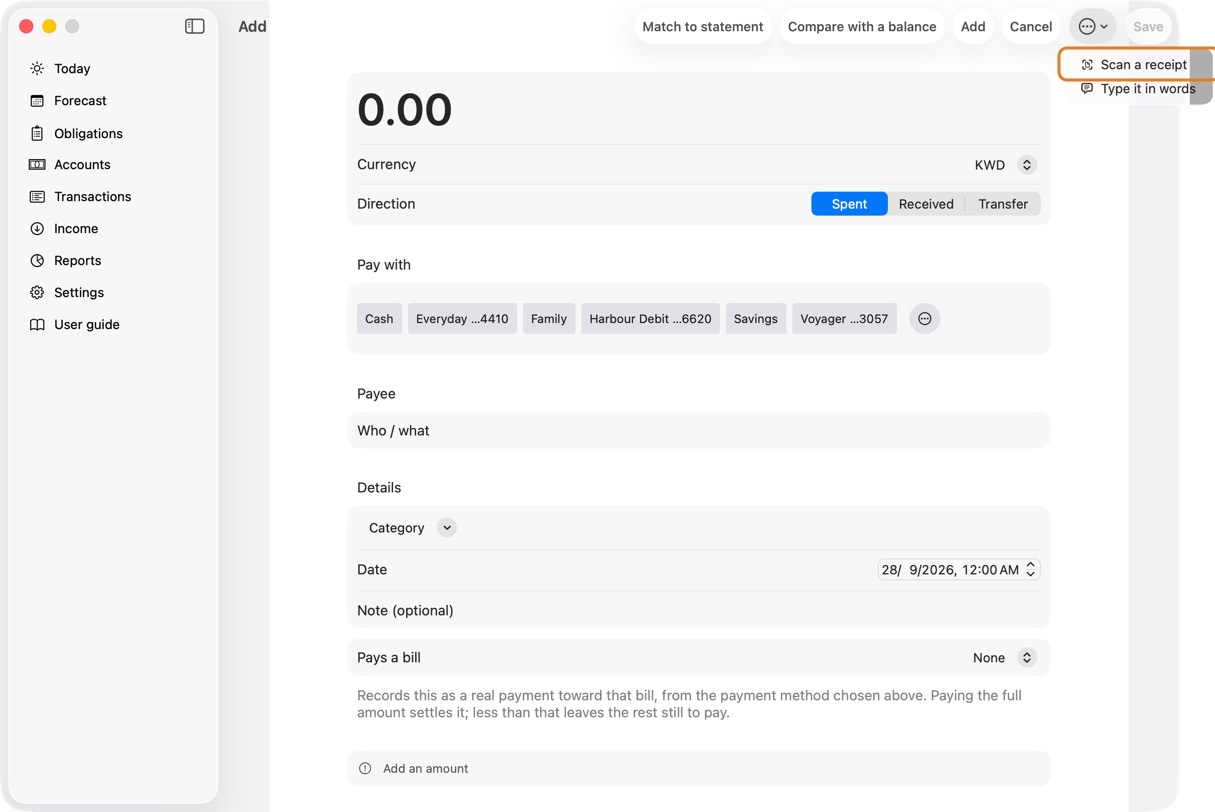Cancel the new transaction
This screenshot has height=812, width=1215.
(1031, 27)
